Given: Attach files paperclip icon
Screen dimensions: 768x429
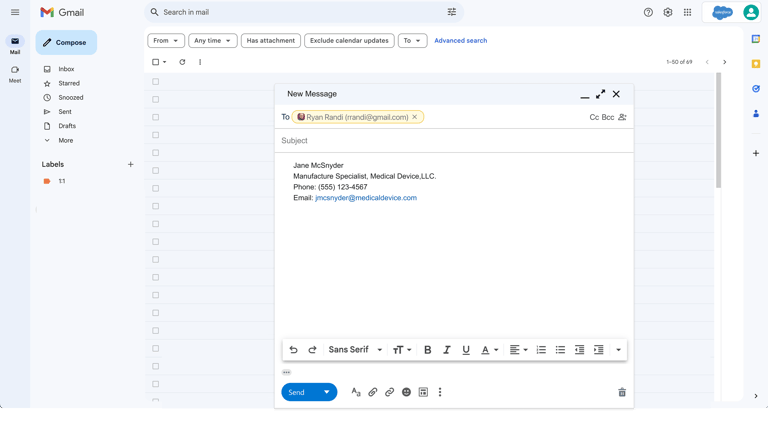Looking at the screenshot, I should [x=373, y=392].
